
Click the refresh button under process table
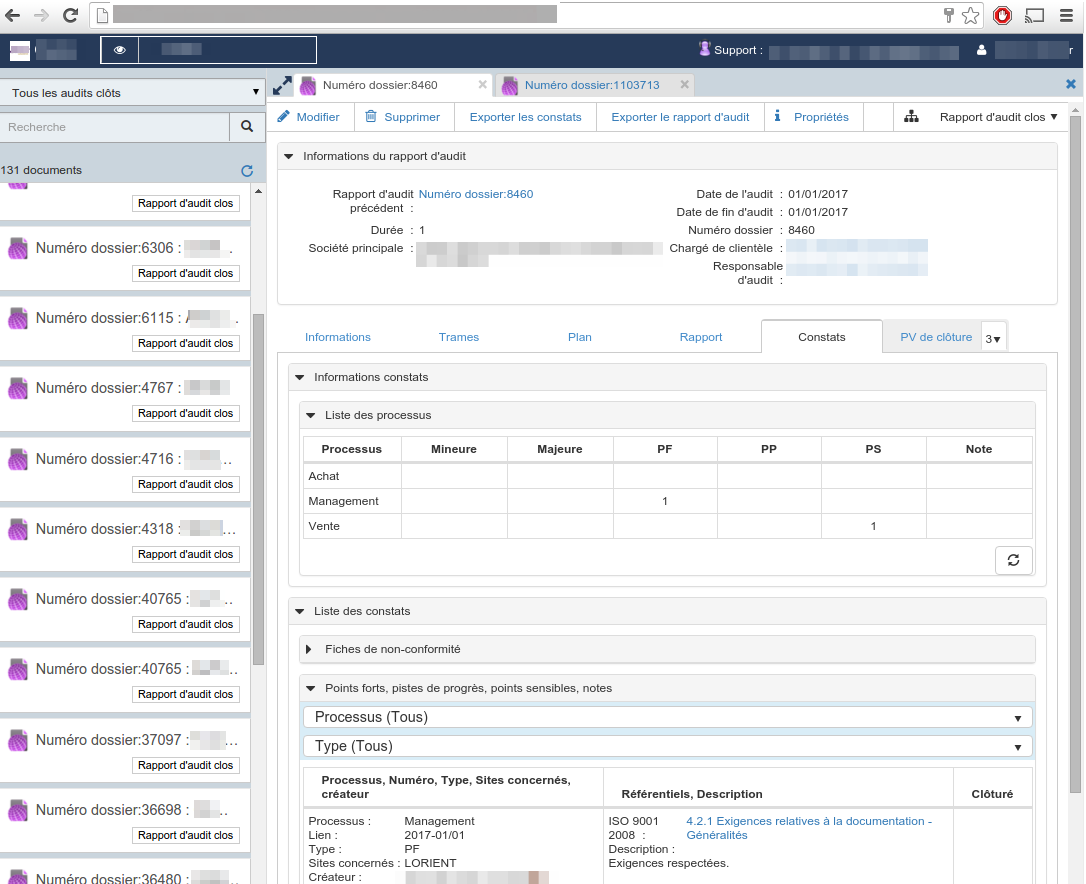point(1013,560)
